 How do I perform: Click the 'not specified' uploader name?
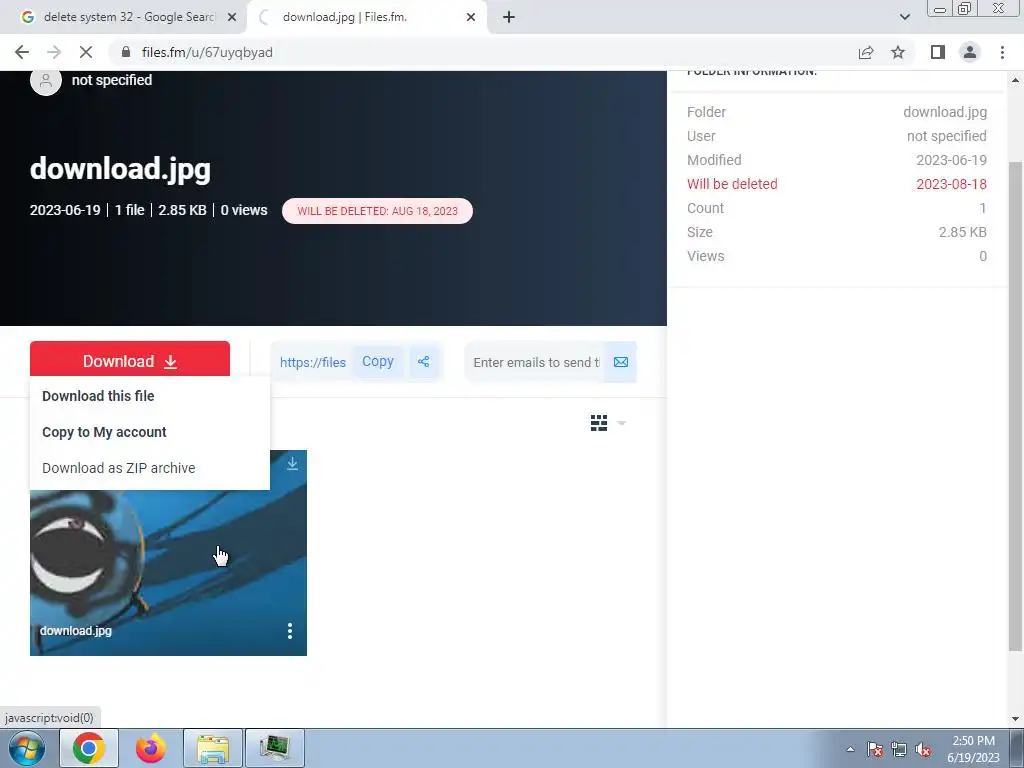click(112, 80)
